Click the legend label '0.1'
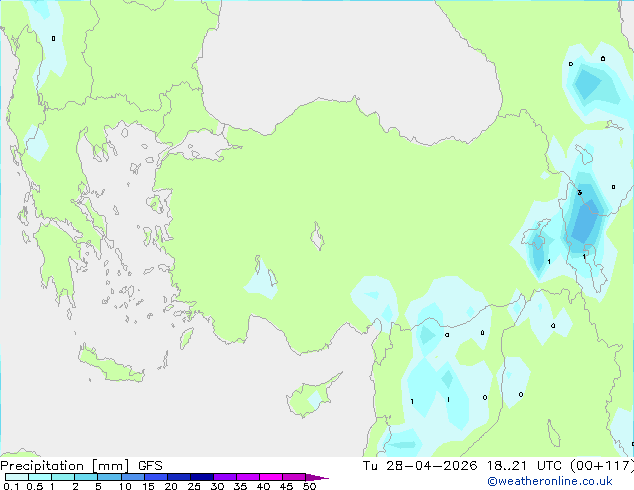 11,486
